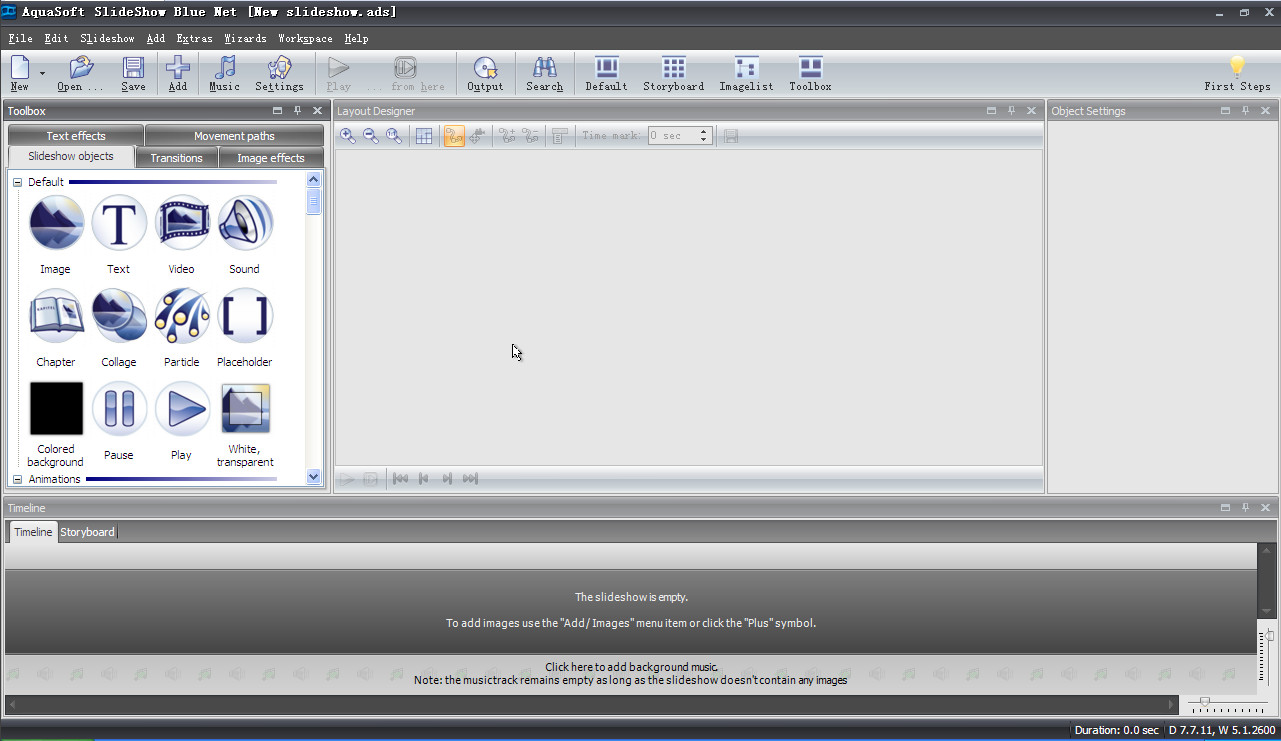Switch to the Movement paths tab
The width and height of the screenshot is (1281, 741).
tap(234, 135)
